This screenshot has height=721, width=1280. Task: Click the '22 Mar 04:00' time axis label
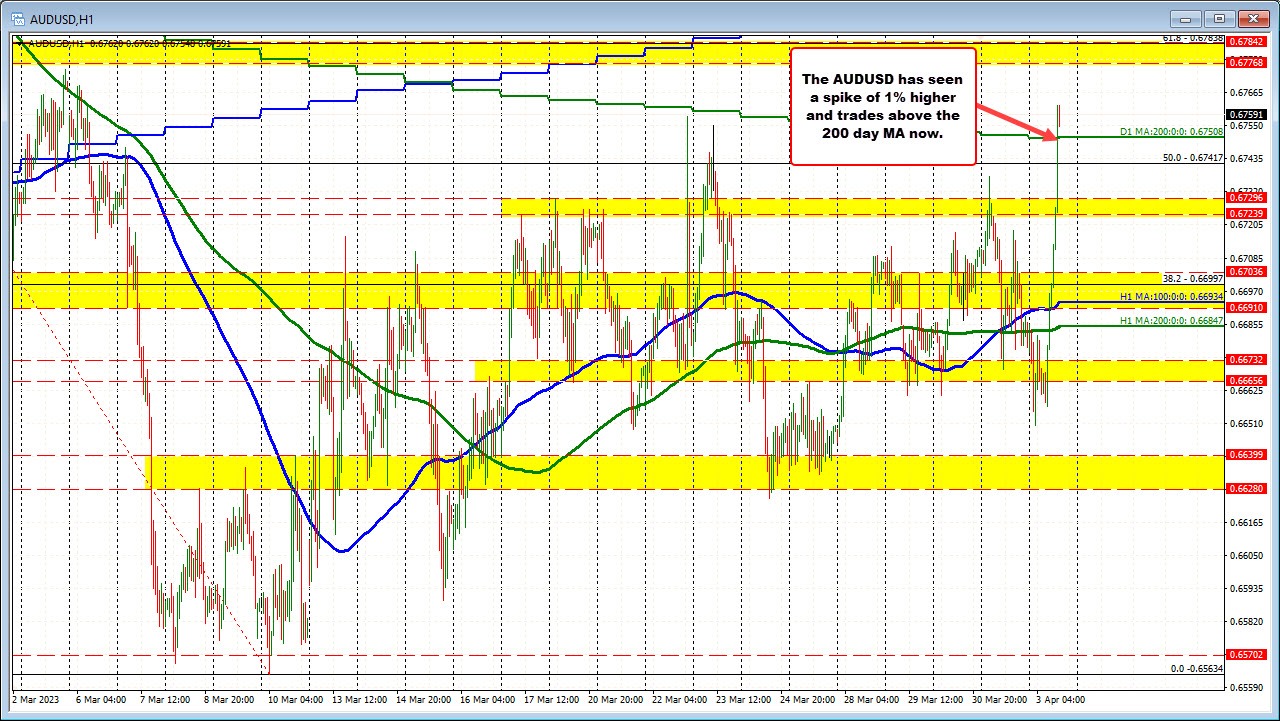coord(679,701)
